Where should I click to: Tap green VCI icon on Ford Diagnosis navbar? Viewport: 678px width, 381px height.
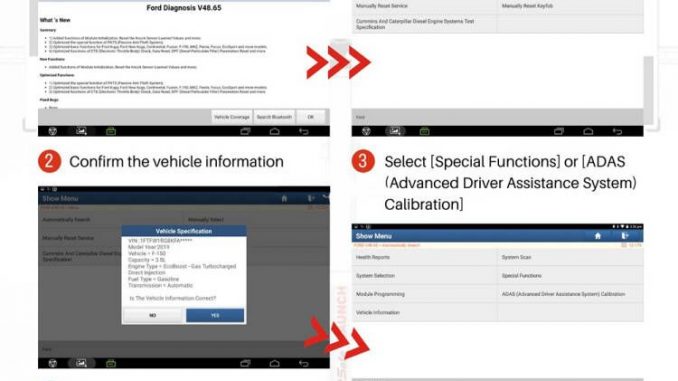(x=111, y=131)
